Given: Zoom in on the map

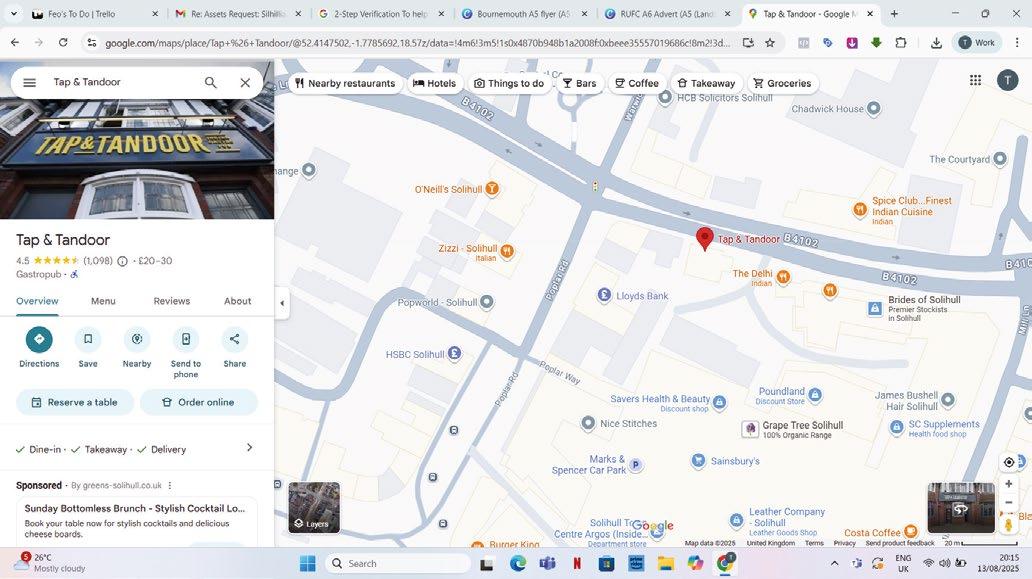Looking at the screenshot, I should pyautogui.click(x=1008, y=484).
